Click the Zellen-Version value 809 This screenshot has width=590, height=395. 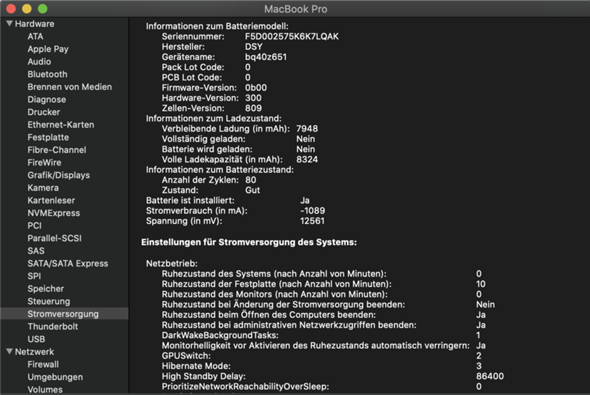tap(253, 108)
